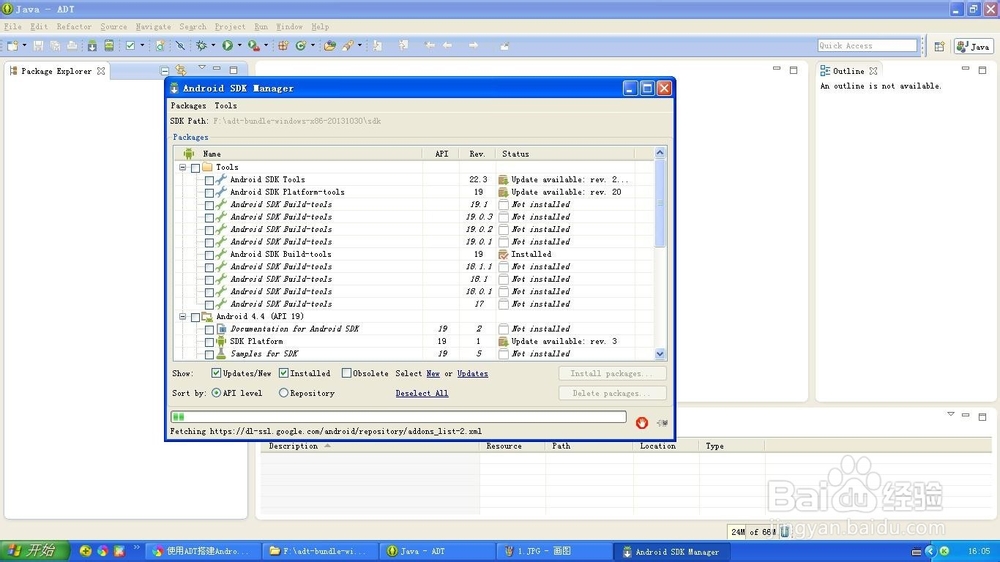Collapse the Tools tree node
1000x562 pixels.
182,167
